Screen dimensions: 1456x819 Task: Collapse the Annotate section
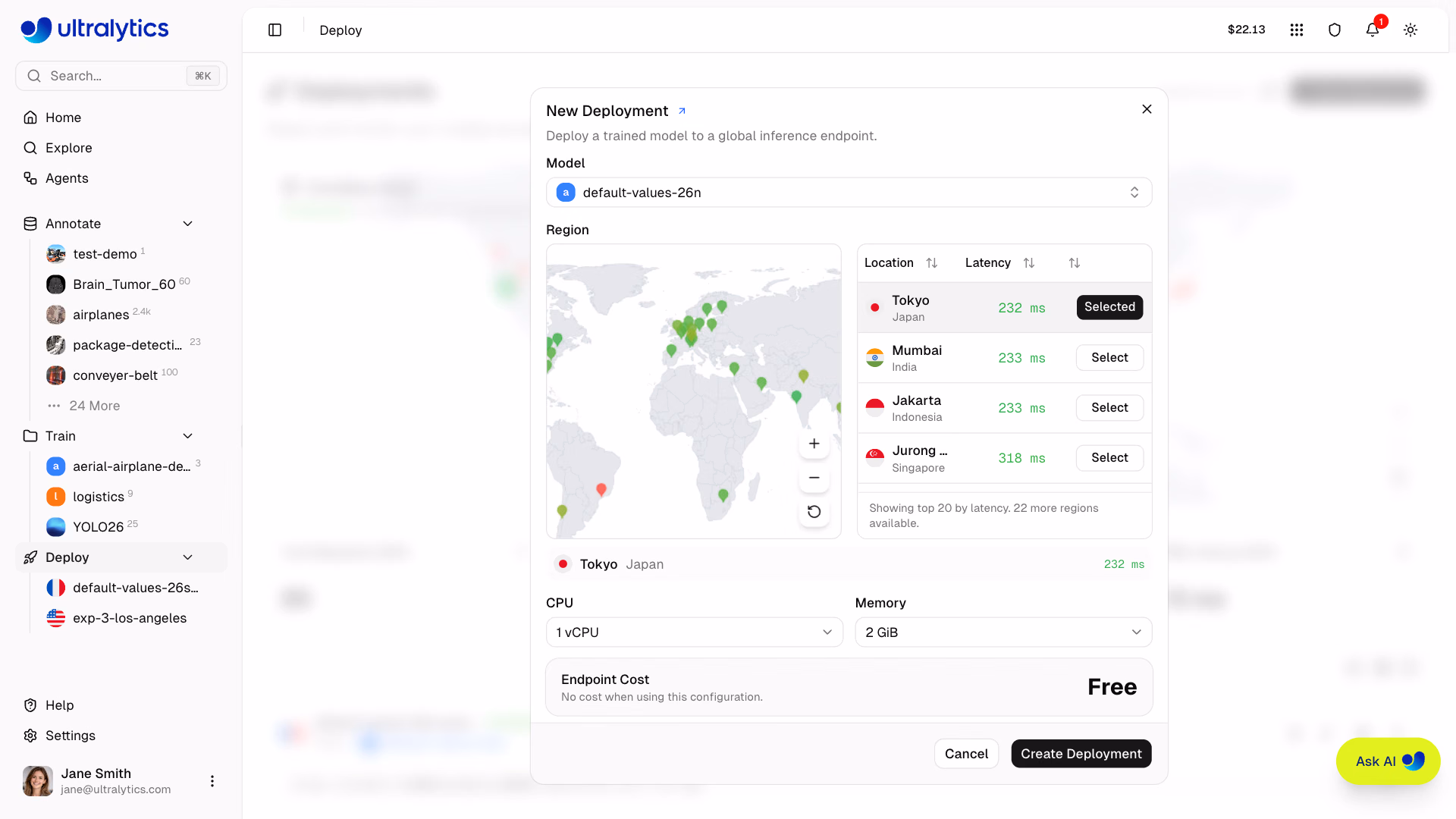coord(187,224)
